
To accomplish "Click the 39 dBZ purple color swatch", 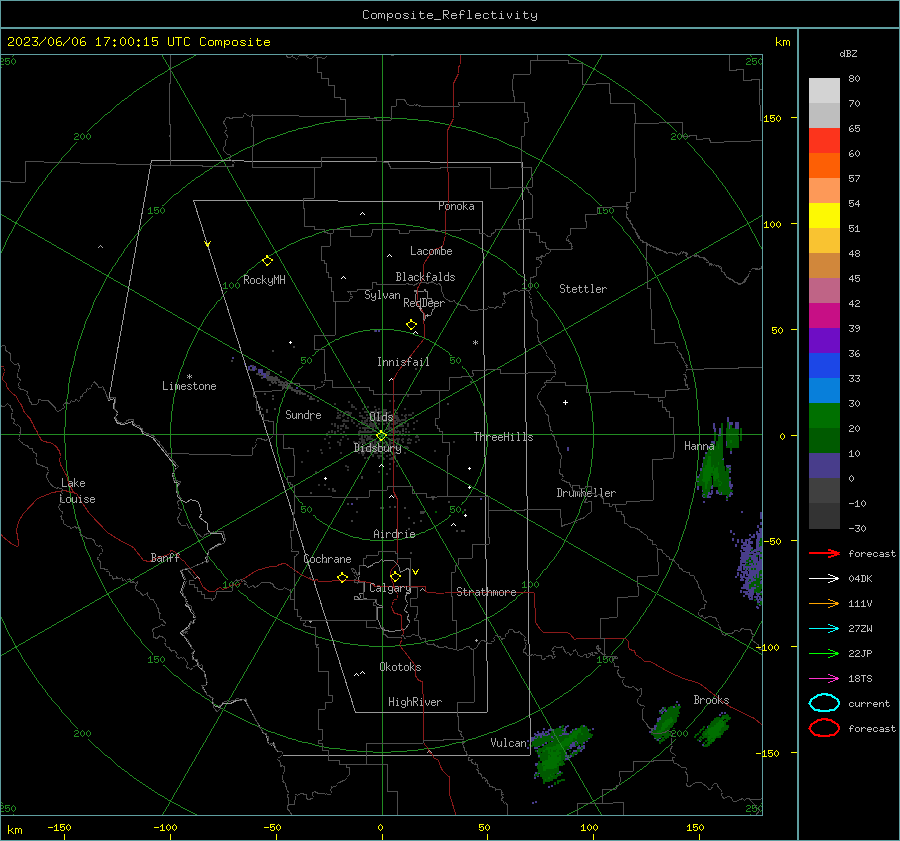I will [x=824, y=340].
